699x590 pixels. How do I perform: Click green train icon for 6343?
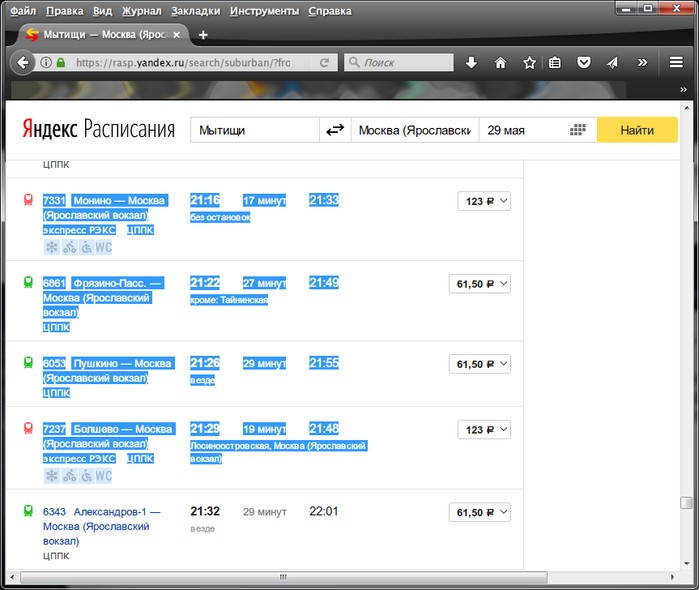(x=28, y=511)
